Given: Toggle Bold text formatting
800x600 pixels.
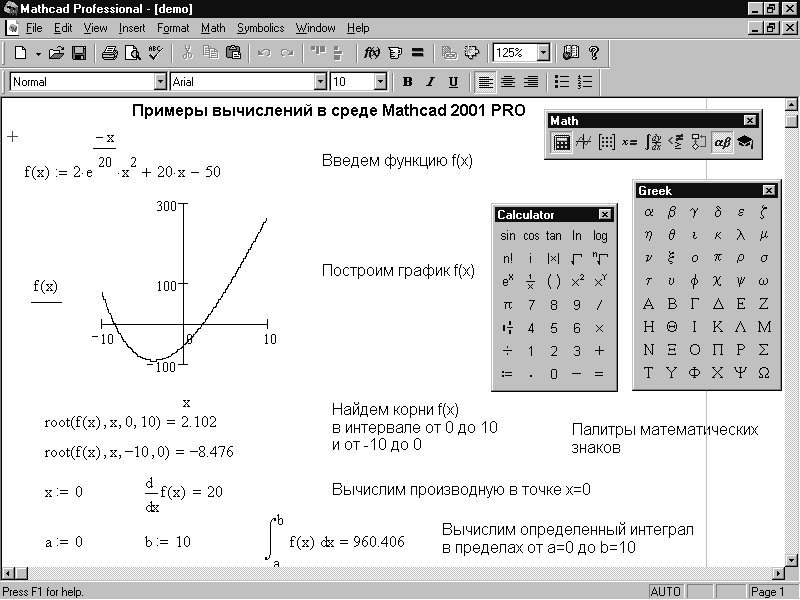Looking at the screenshot, I should click(407, 82).
